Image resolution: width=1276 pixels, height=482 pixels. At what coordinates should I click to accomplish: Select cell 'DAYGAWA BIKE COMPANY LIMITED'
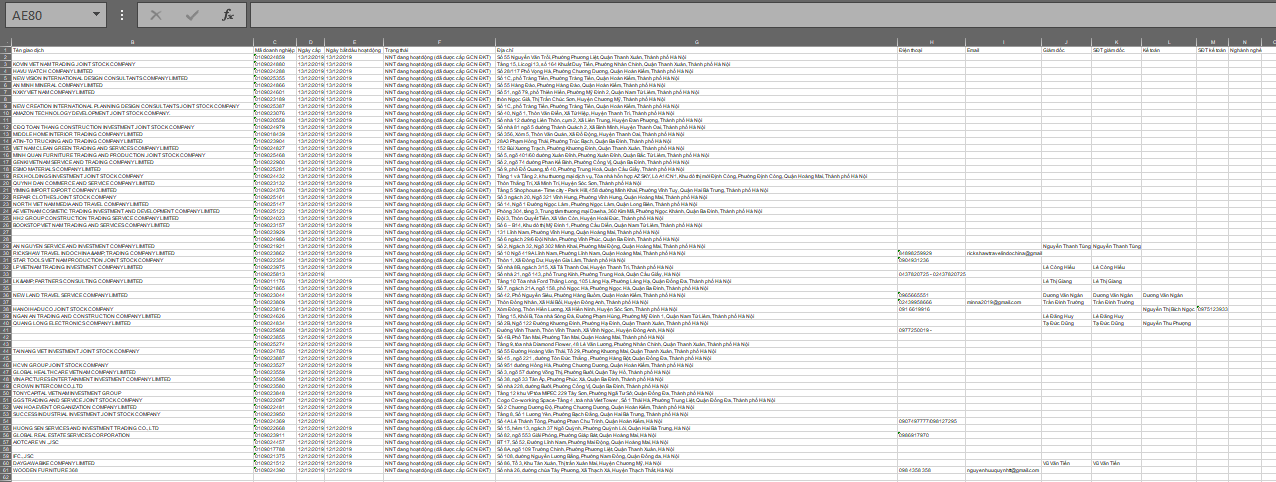pos(132,464)
